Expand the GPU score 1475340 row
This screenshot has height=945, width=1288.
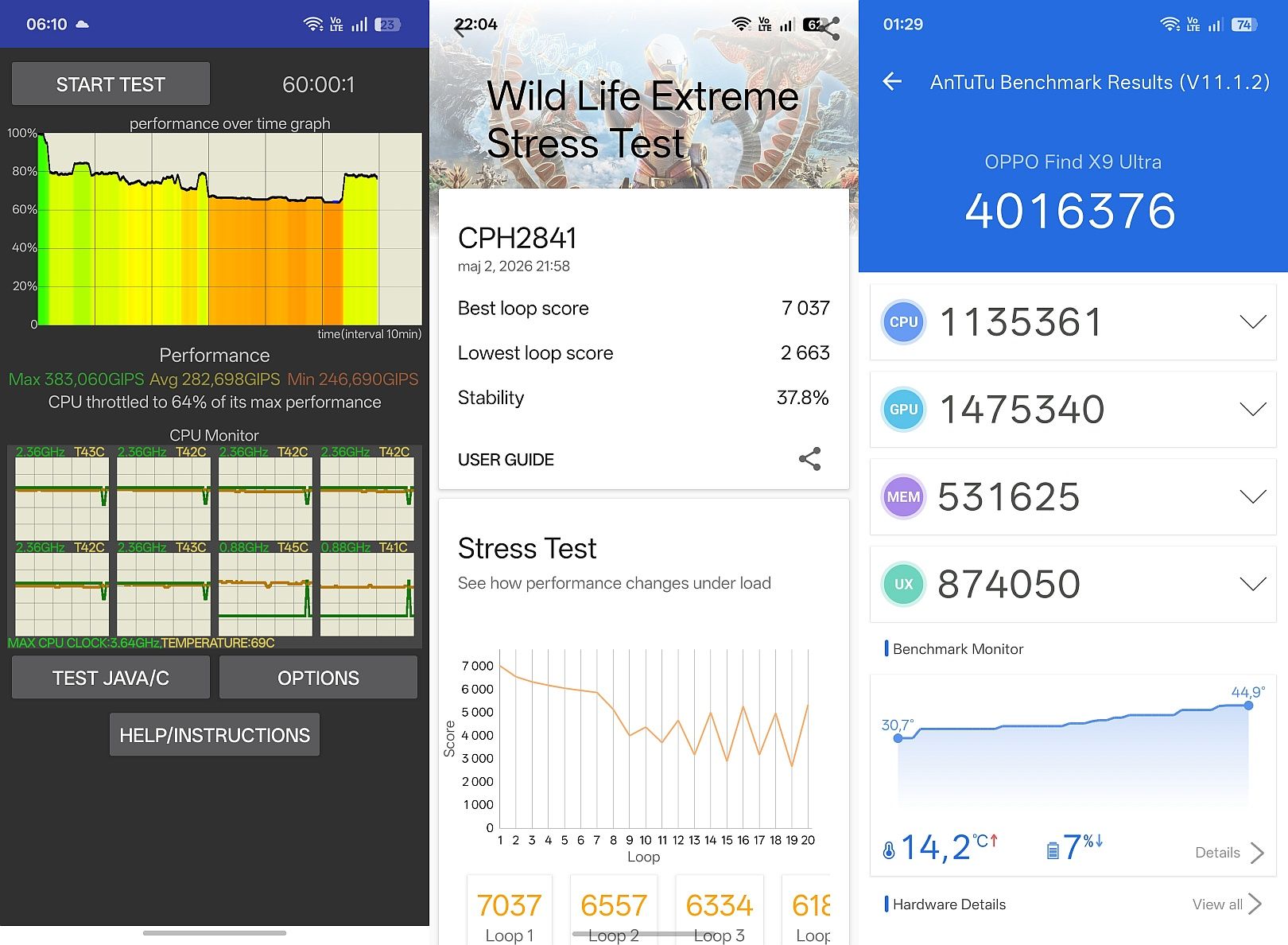coord(1073,410)
